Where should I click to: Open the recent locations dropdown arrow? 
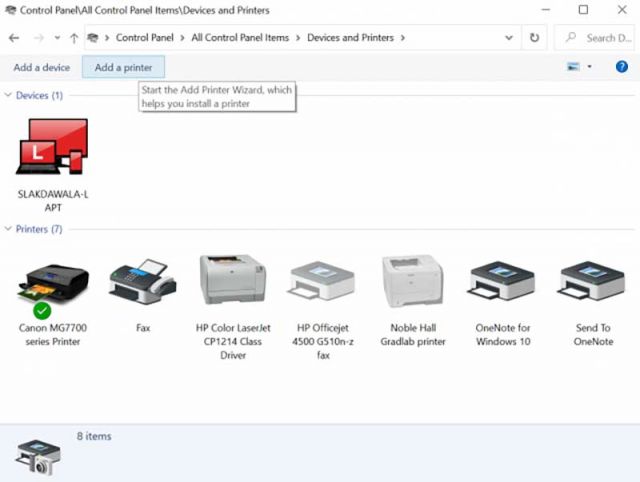pos(57,38)
